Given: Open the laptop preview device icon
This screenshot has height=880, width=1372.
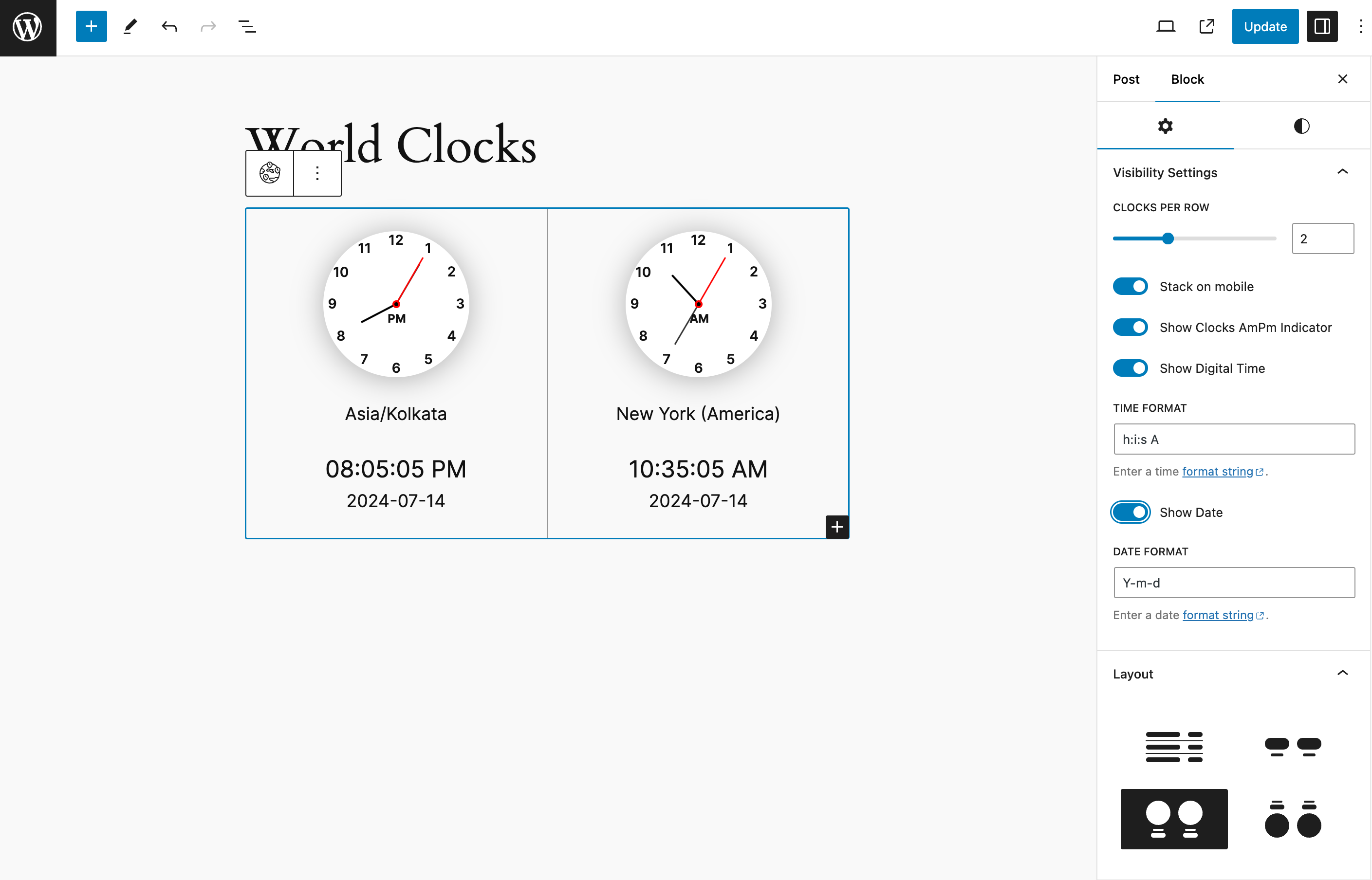Looking at the screenshot, I should pos(1166,26).
